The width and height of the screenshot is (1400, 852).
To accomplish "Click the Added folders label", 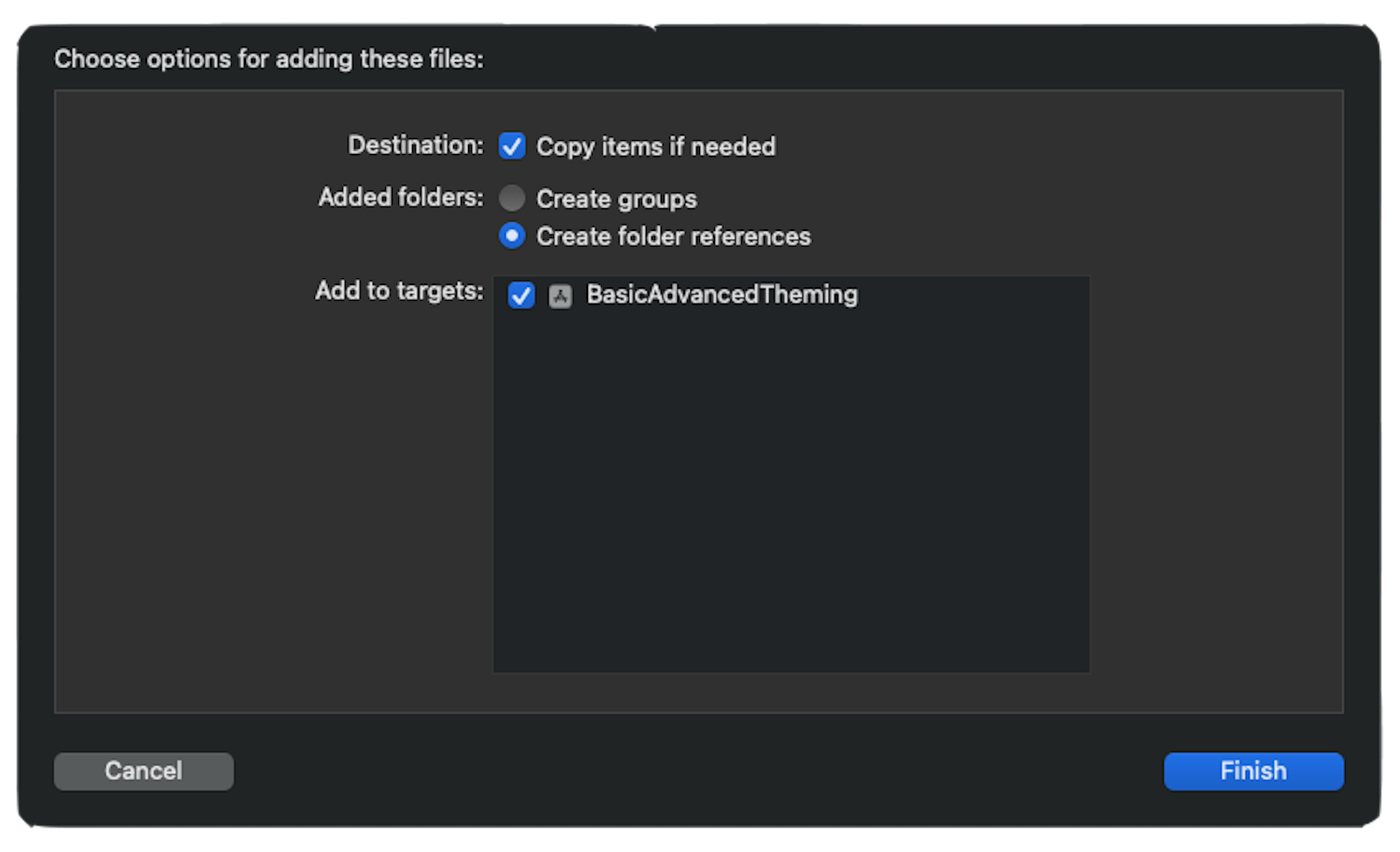I will point(399,198).
